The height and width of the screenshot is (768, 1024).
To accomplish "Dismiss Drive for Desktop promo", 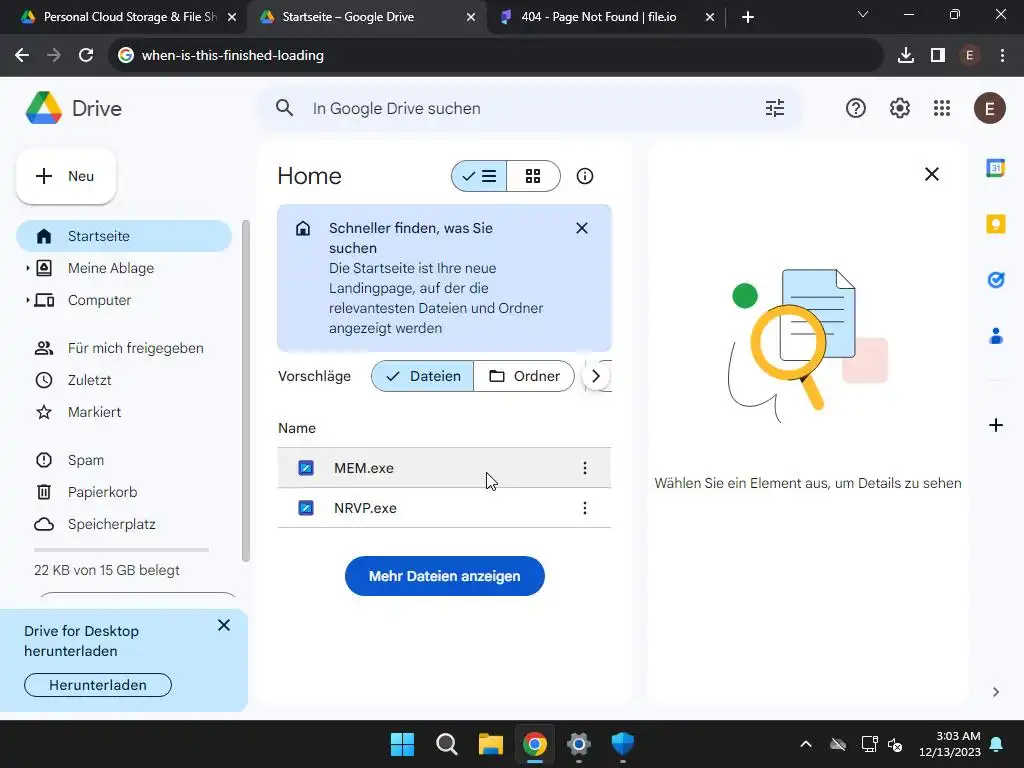I will tap(224, 626).
